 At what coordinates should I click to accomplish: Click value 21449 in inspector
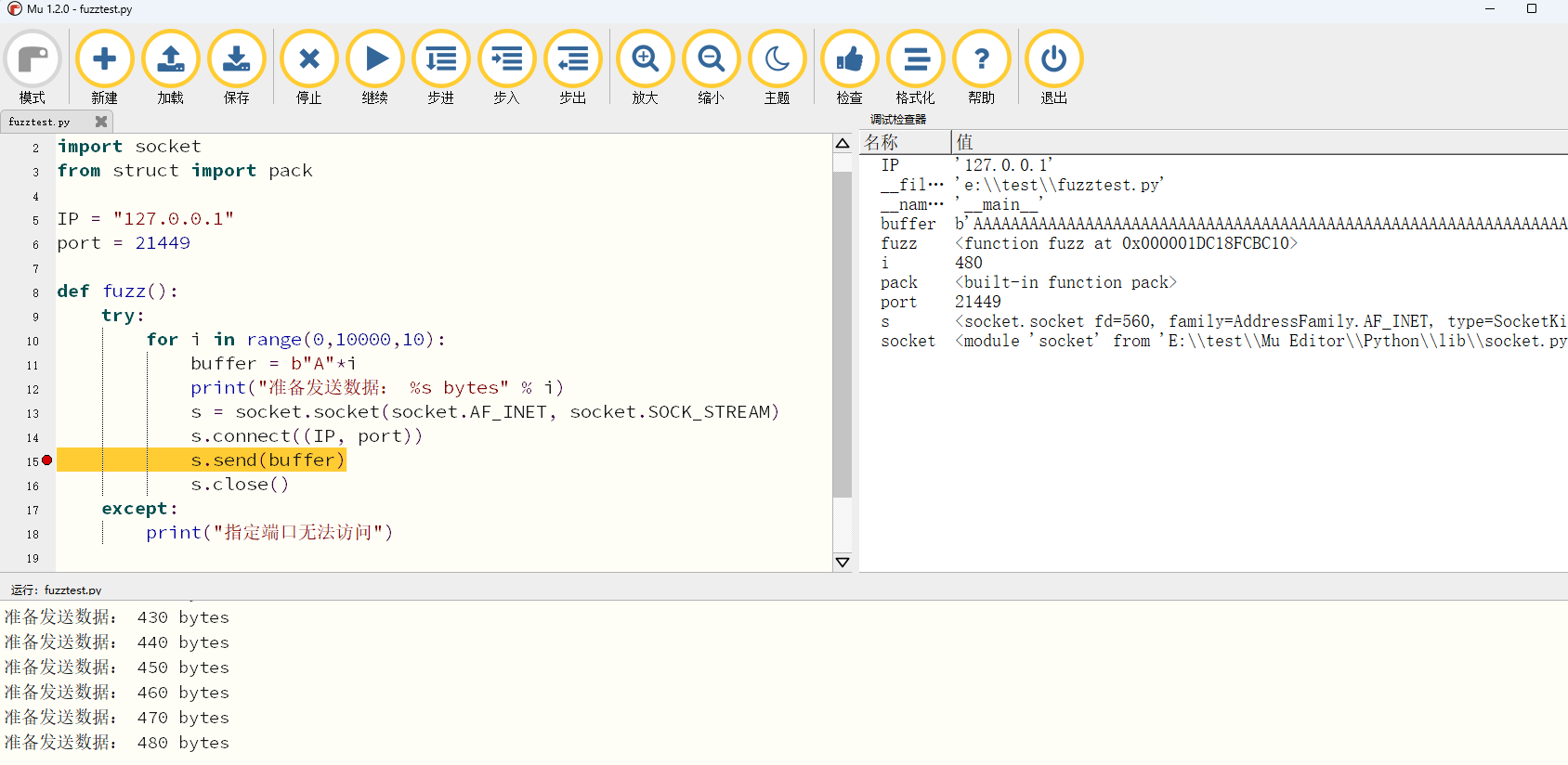pos(977,302)
